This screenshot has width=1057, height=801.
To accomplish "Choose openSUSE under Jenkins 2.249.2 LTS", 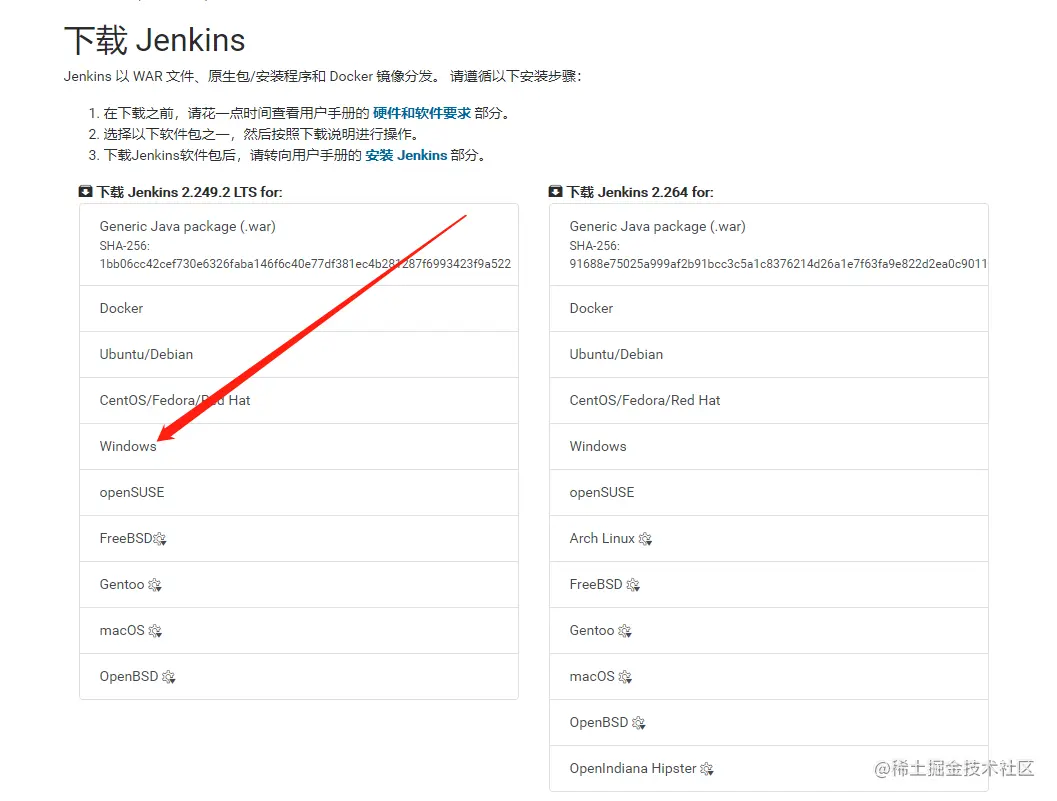I will (x=299, y=492).
